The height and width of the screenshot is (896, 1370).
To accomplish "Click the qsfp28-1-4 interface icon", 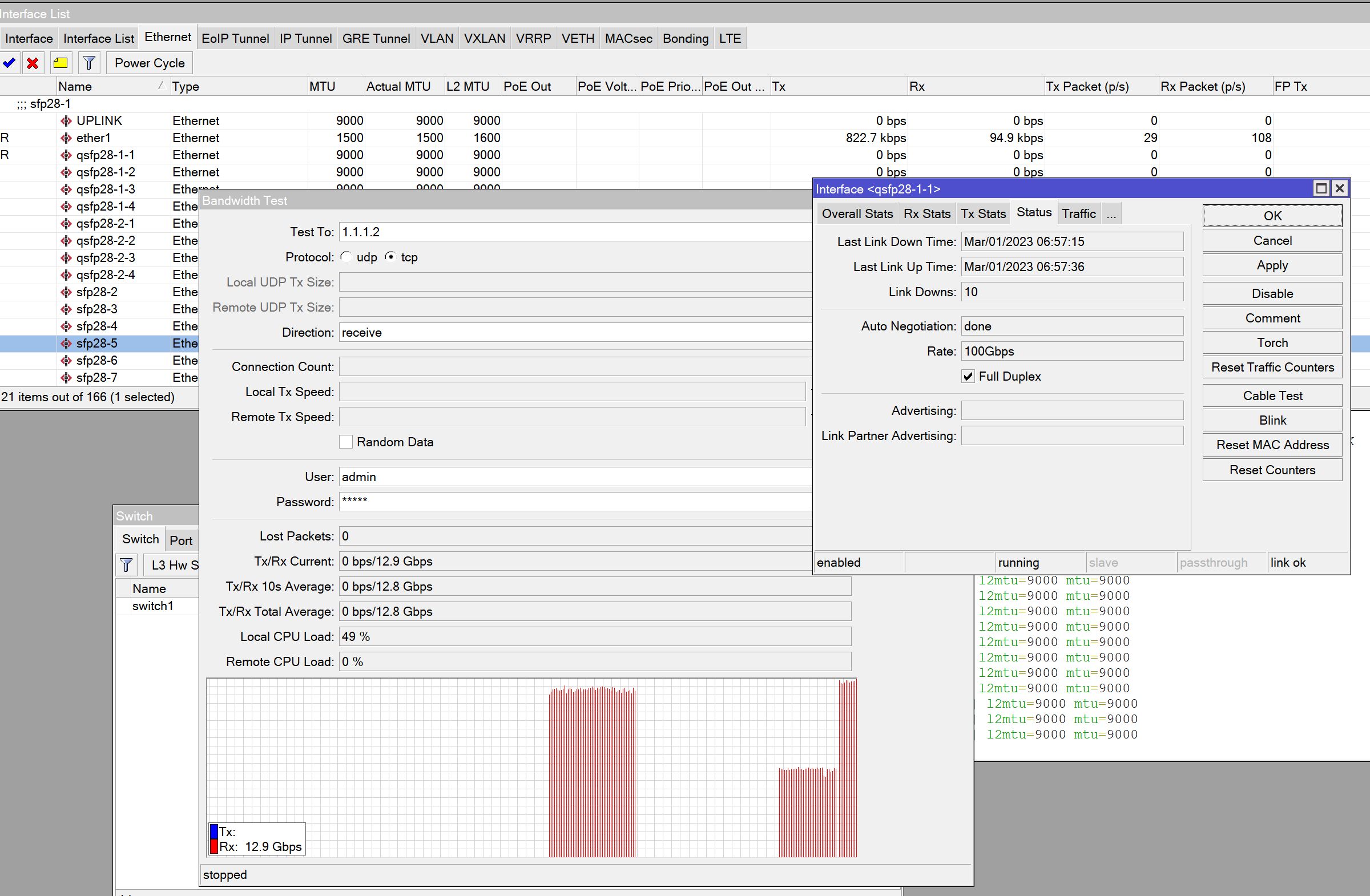I will coord(66,207).
